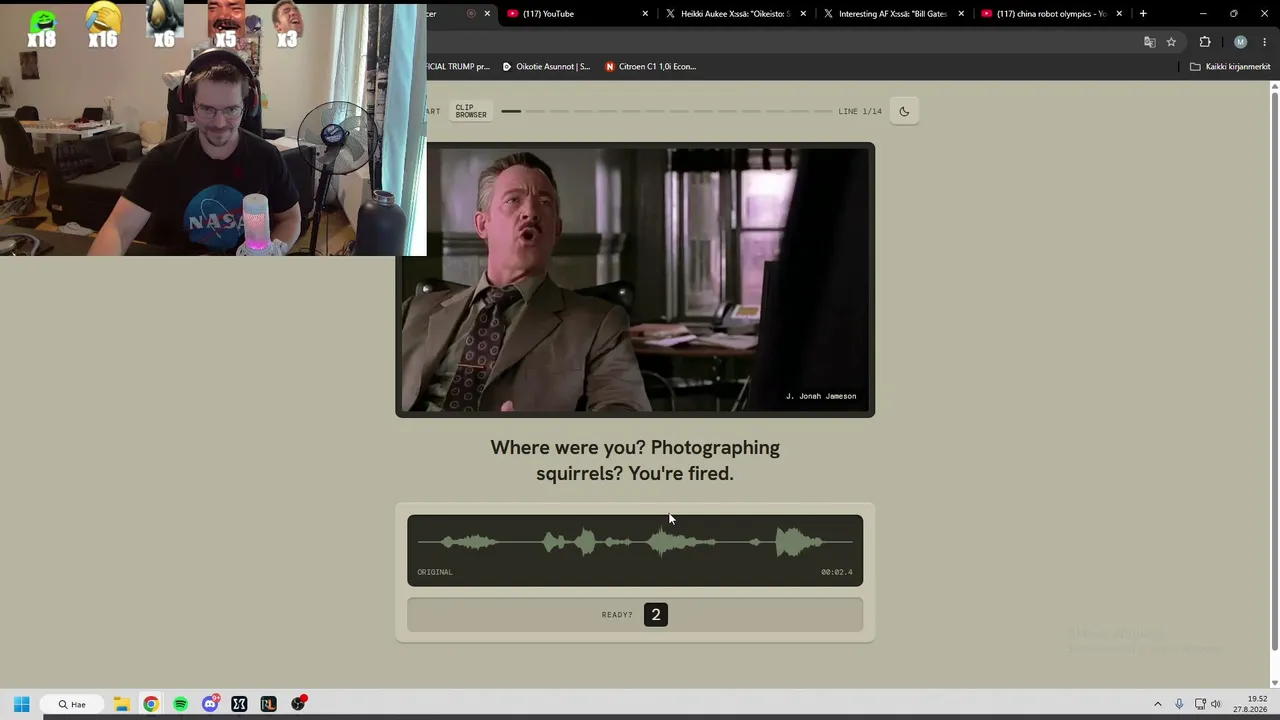Click the taskbar Hae search box
This screenshot has width=1280, height=720.
click(x=71, y=704)
